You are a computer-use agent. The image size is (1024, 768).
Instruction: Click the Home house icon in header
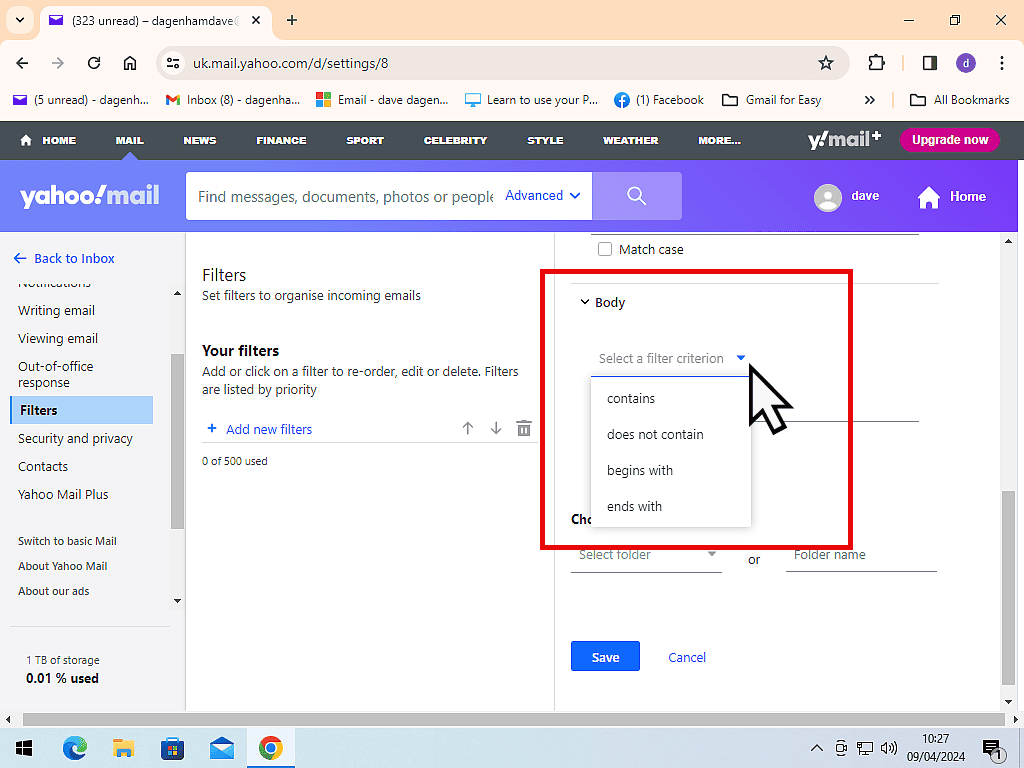(929, 197)
